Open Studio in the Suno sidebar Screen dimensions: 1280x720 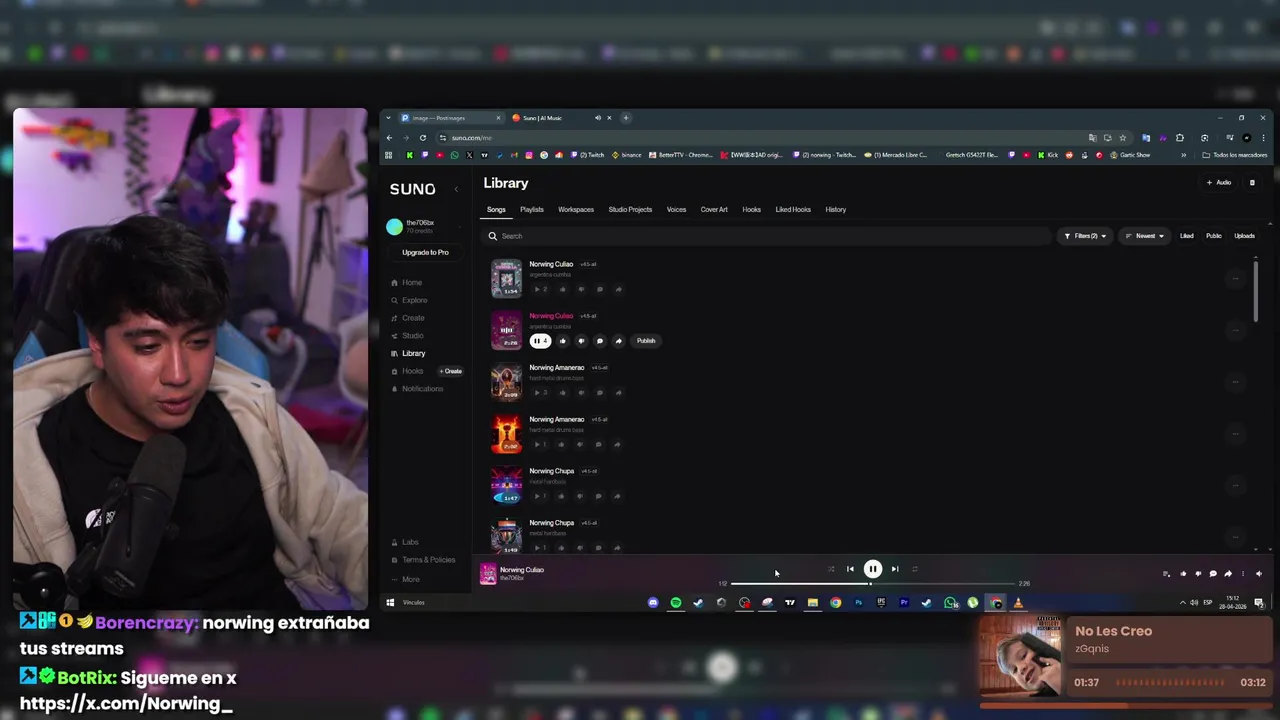click(407, 336)
